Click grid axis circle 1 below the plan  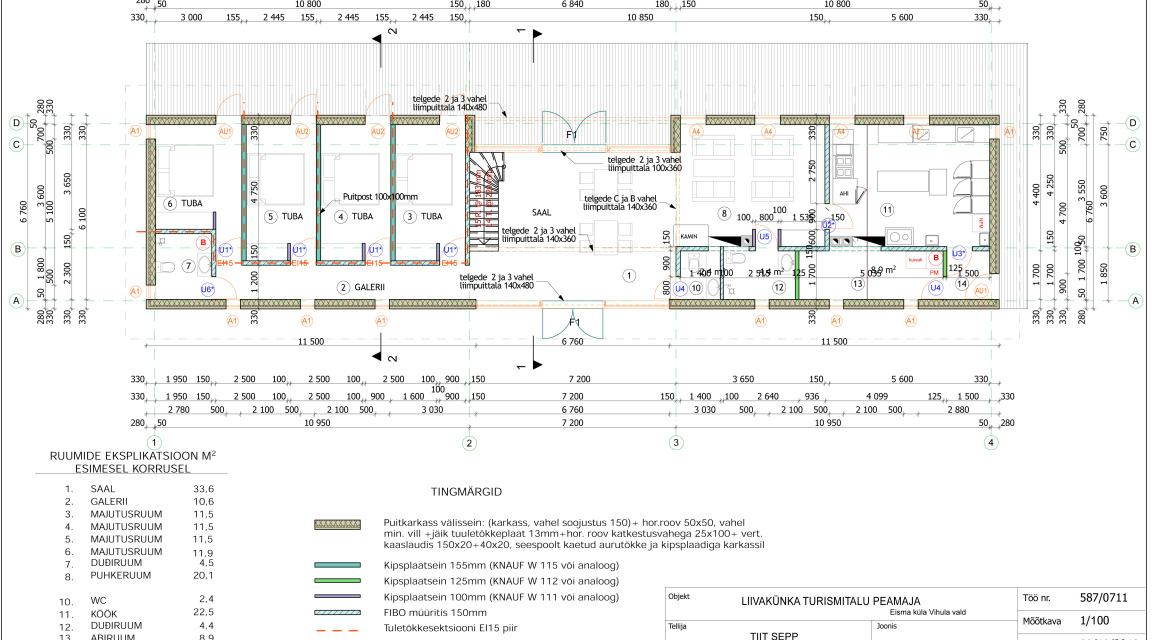pyautogui.click(x=154, y=443)
